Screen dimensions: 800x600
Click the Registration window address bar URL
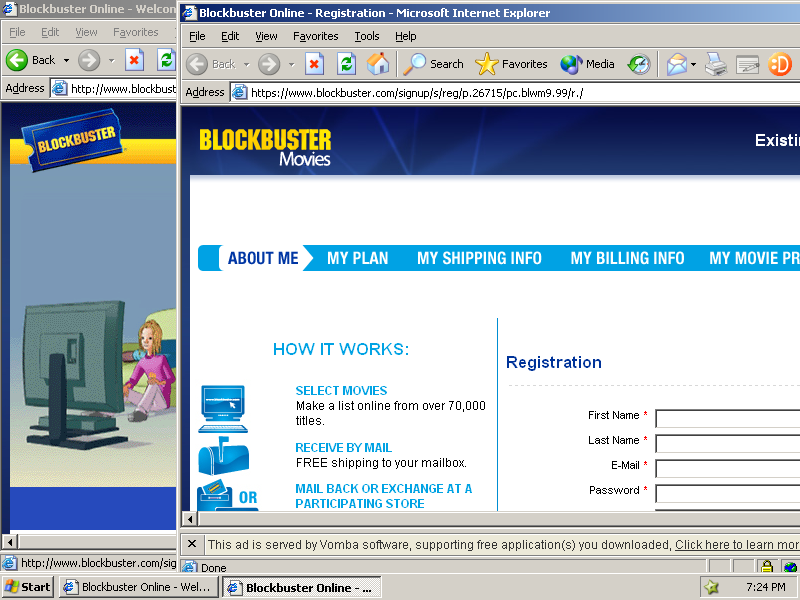[x=417, y=93]
